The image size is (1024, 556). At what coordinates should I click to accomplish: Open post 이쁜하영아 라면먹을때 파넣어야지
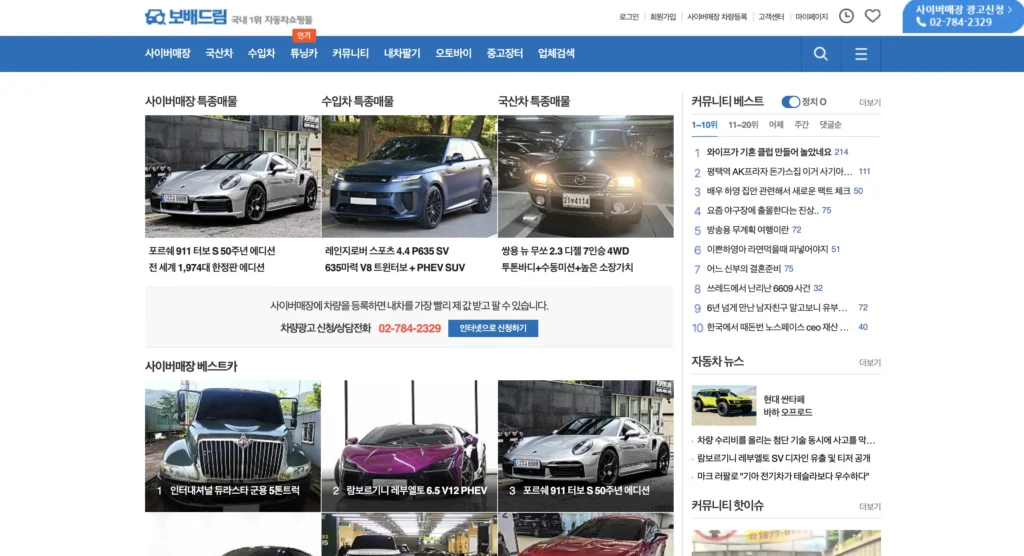click(767, 250)
